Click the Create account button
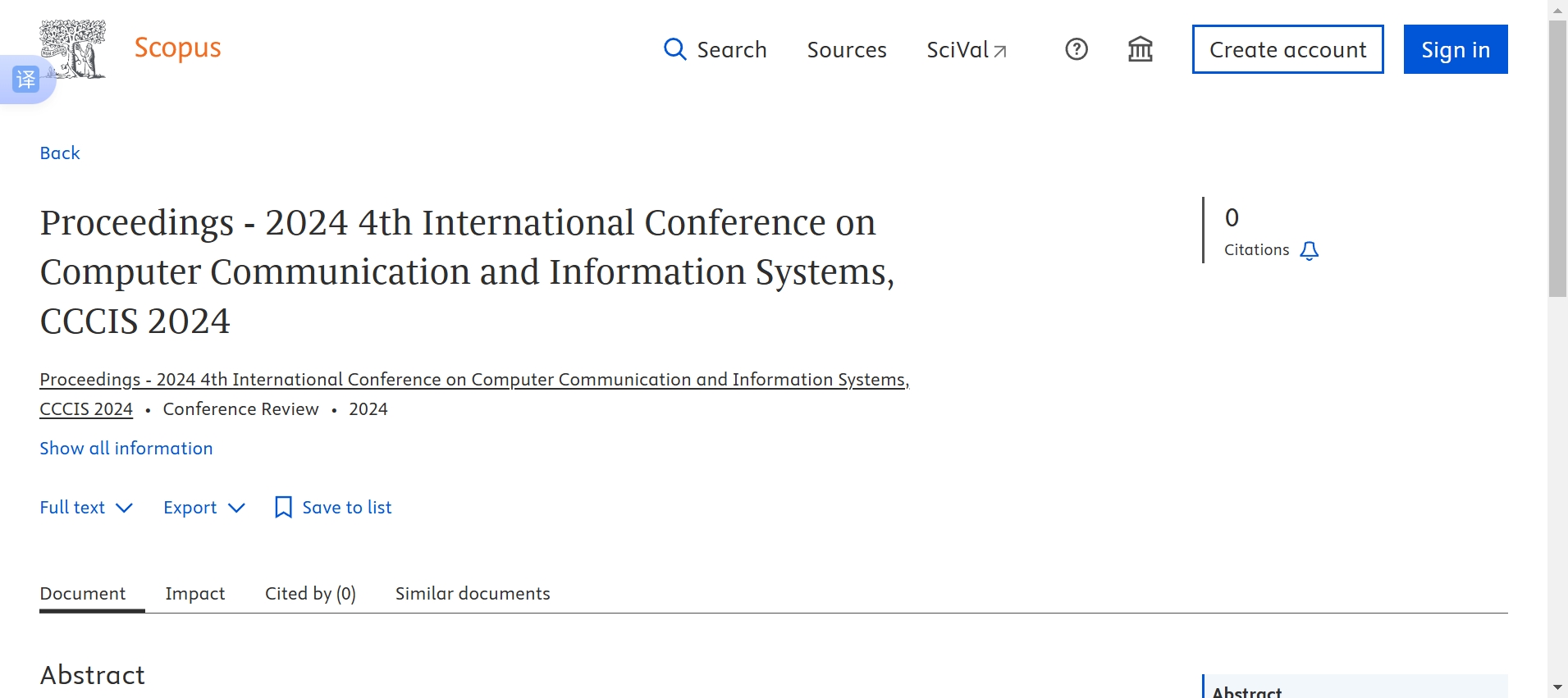This screenshot has height=698, width=1568. click(x=1287, y=49)
